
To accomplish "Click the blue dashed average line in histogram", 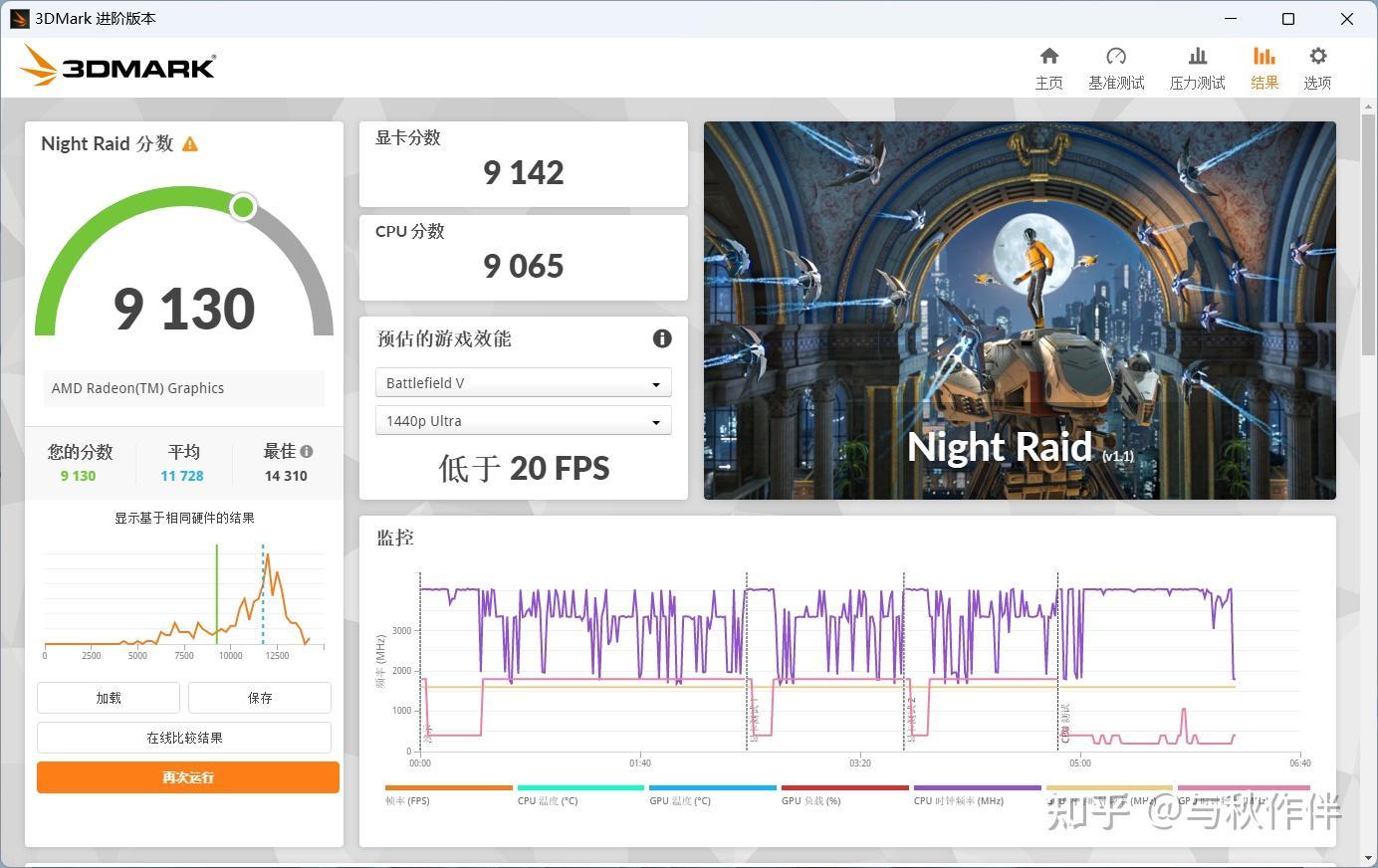I will 263,593.
